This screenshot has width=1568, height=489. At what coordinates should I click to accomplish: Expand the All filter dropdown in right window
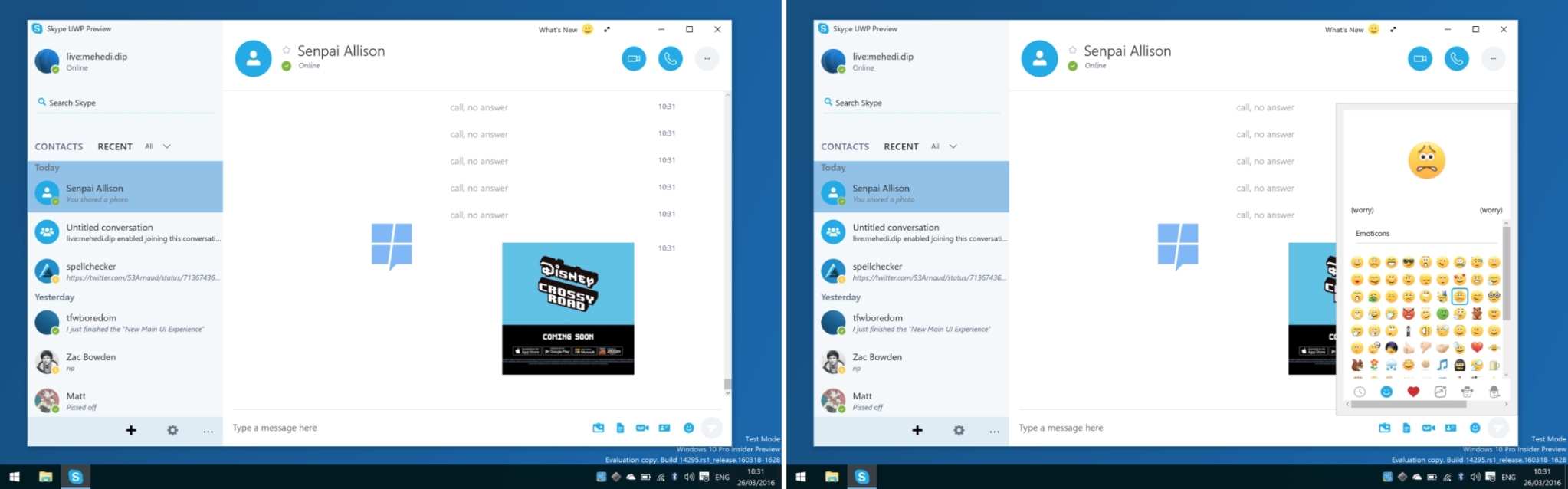click(944, 146)
